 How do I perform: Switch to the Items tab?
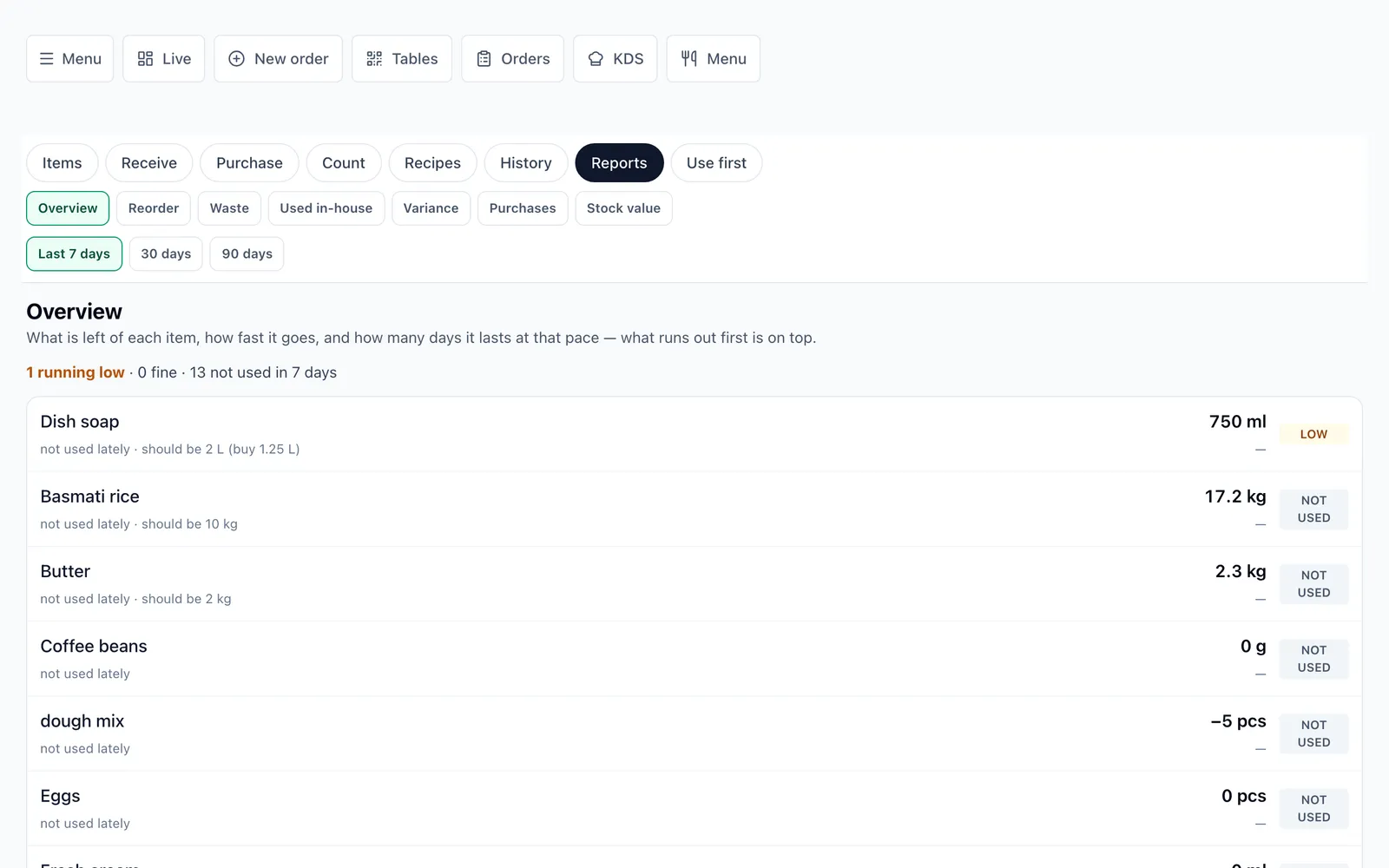(63, 163)
